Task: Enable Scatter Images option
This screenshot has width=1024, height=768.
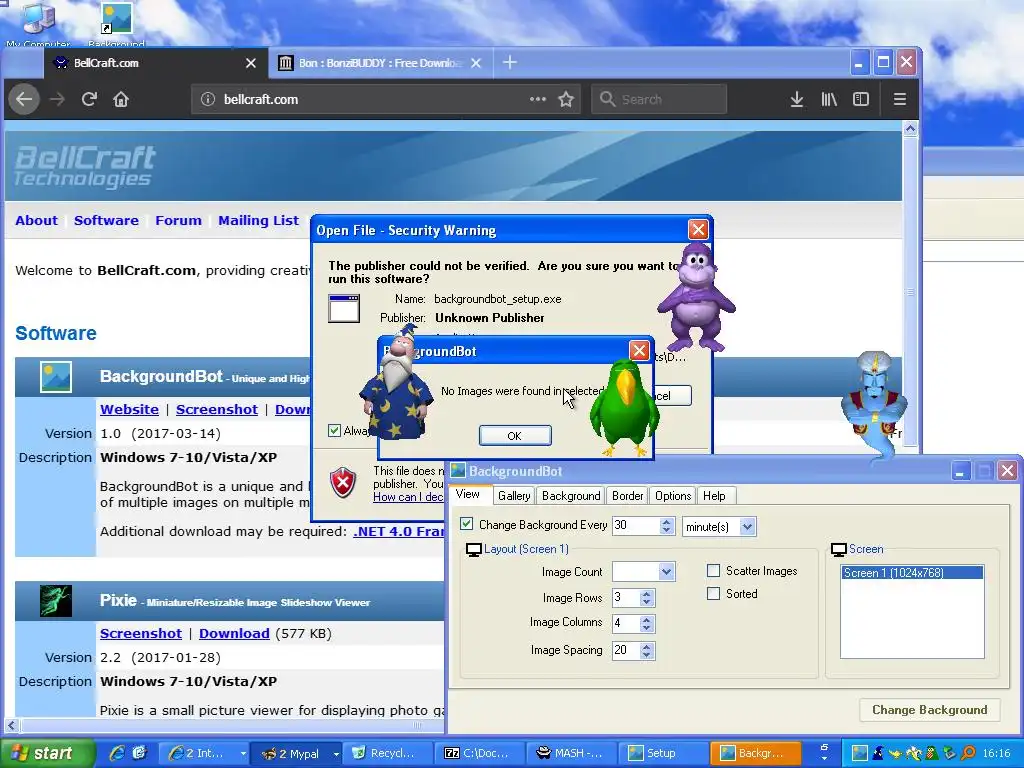Action: pyautogui.click(x=713, y=571)
